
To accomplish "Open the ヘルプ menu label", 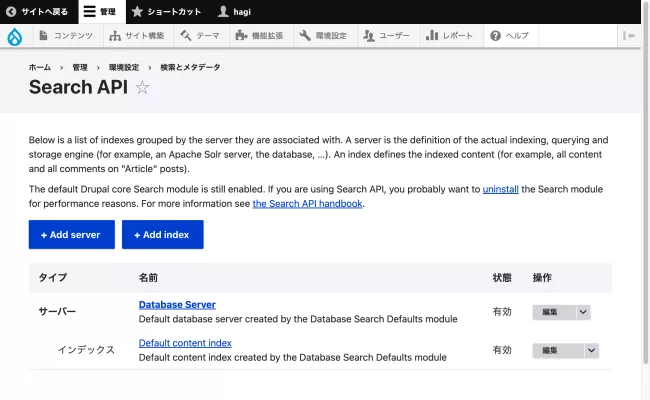I will tap(517, 36).
